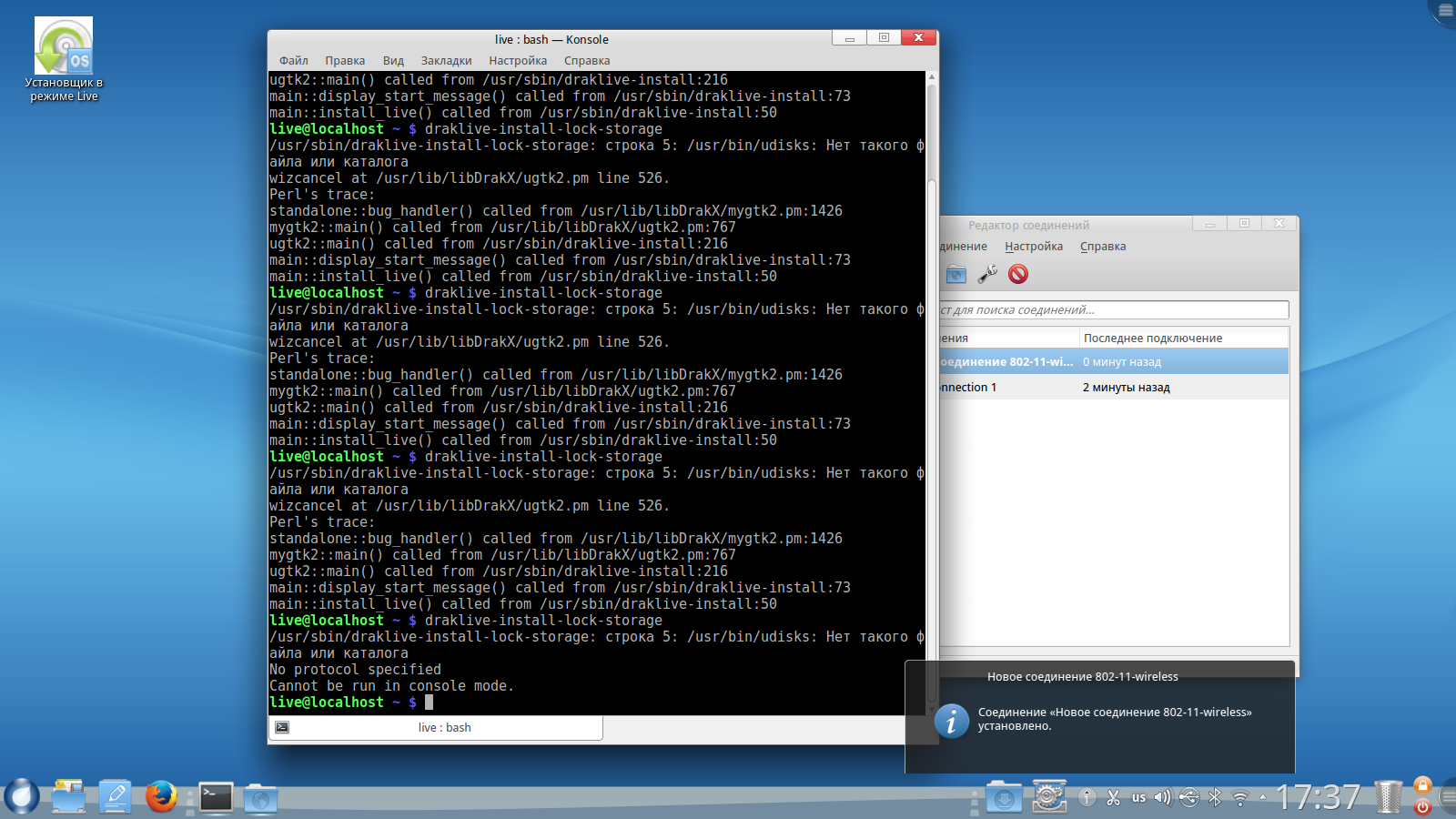Screen dimensions: 1456x819
Task: Click the connection search text field
Action: coord(1112,310)
